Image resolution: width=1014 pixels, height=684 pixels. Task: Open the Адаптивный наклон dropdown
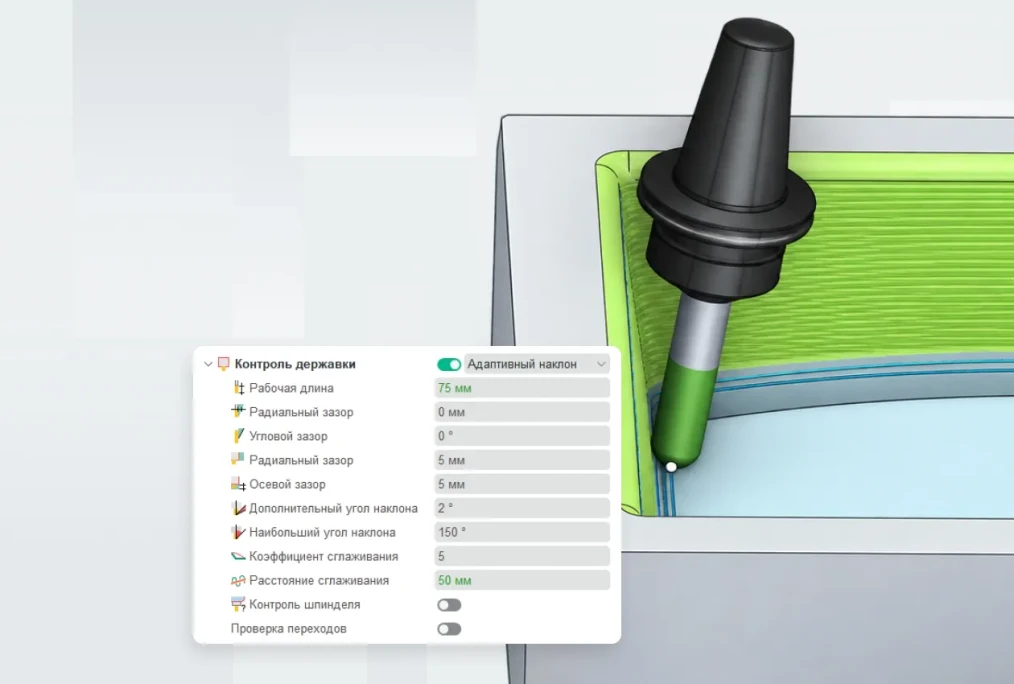tap(537, 364)
